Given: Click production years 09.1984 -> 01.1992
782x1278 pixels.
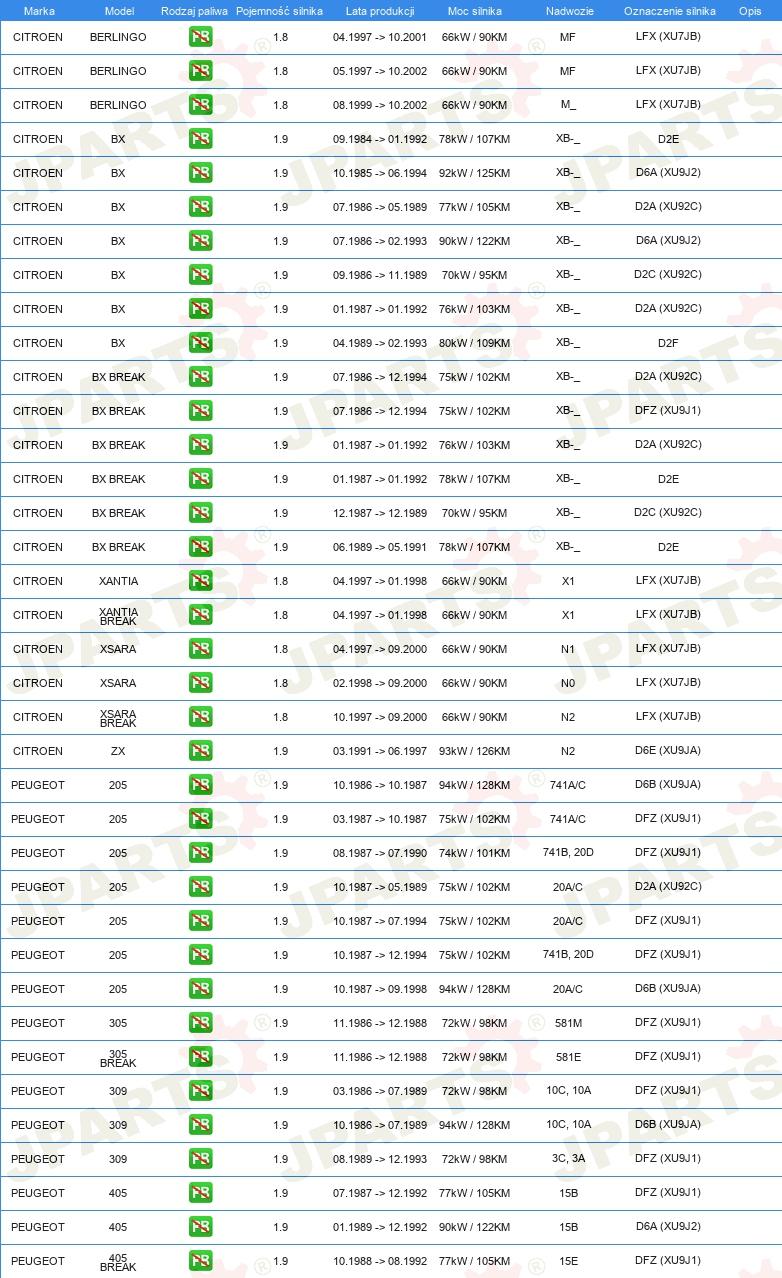Looking at the screenshot, I should (380, 139).
